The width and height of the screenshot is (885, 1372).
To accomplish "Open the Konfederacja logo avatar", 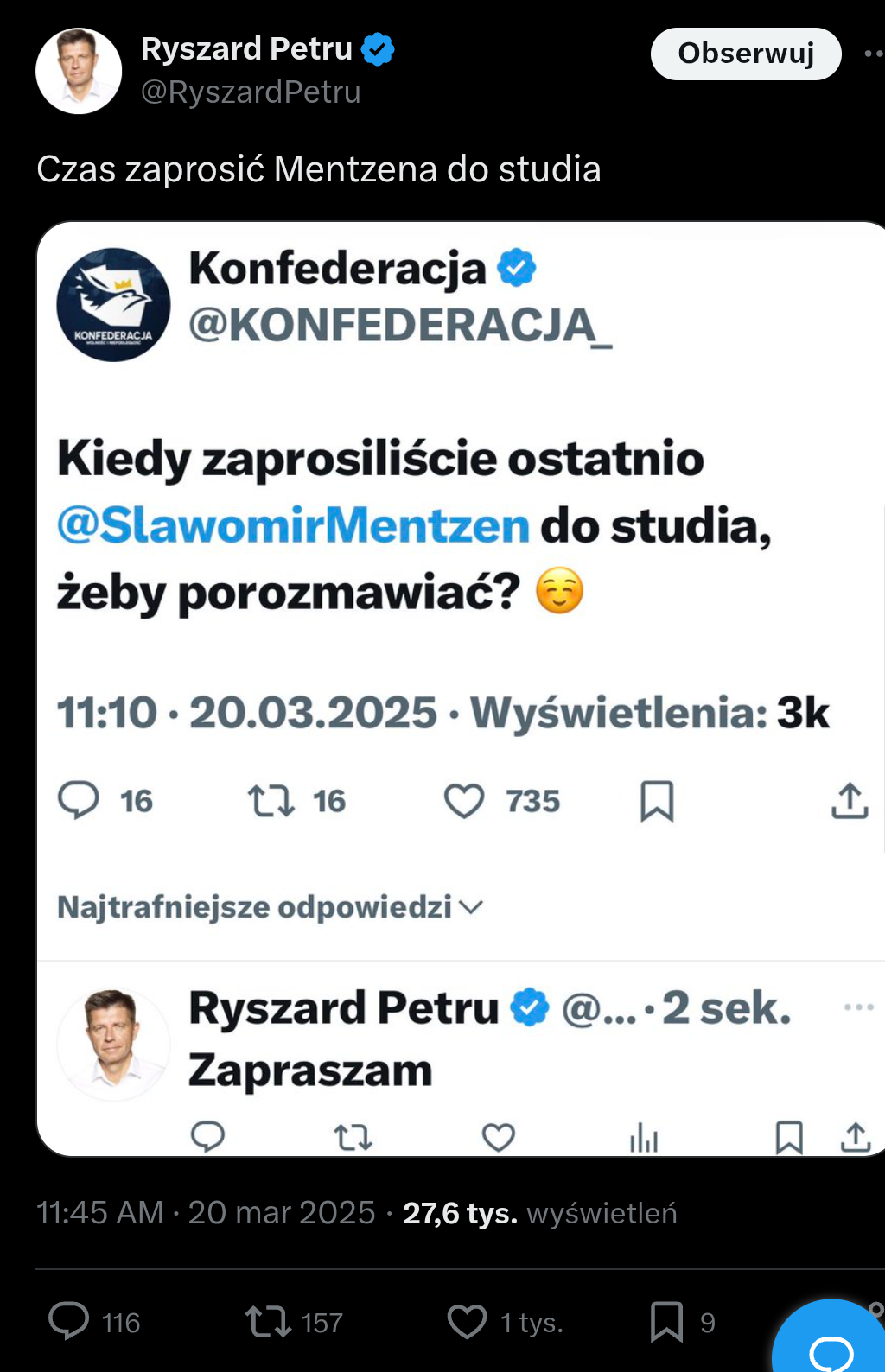I will pyautogui.click(x=113, y=305).
